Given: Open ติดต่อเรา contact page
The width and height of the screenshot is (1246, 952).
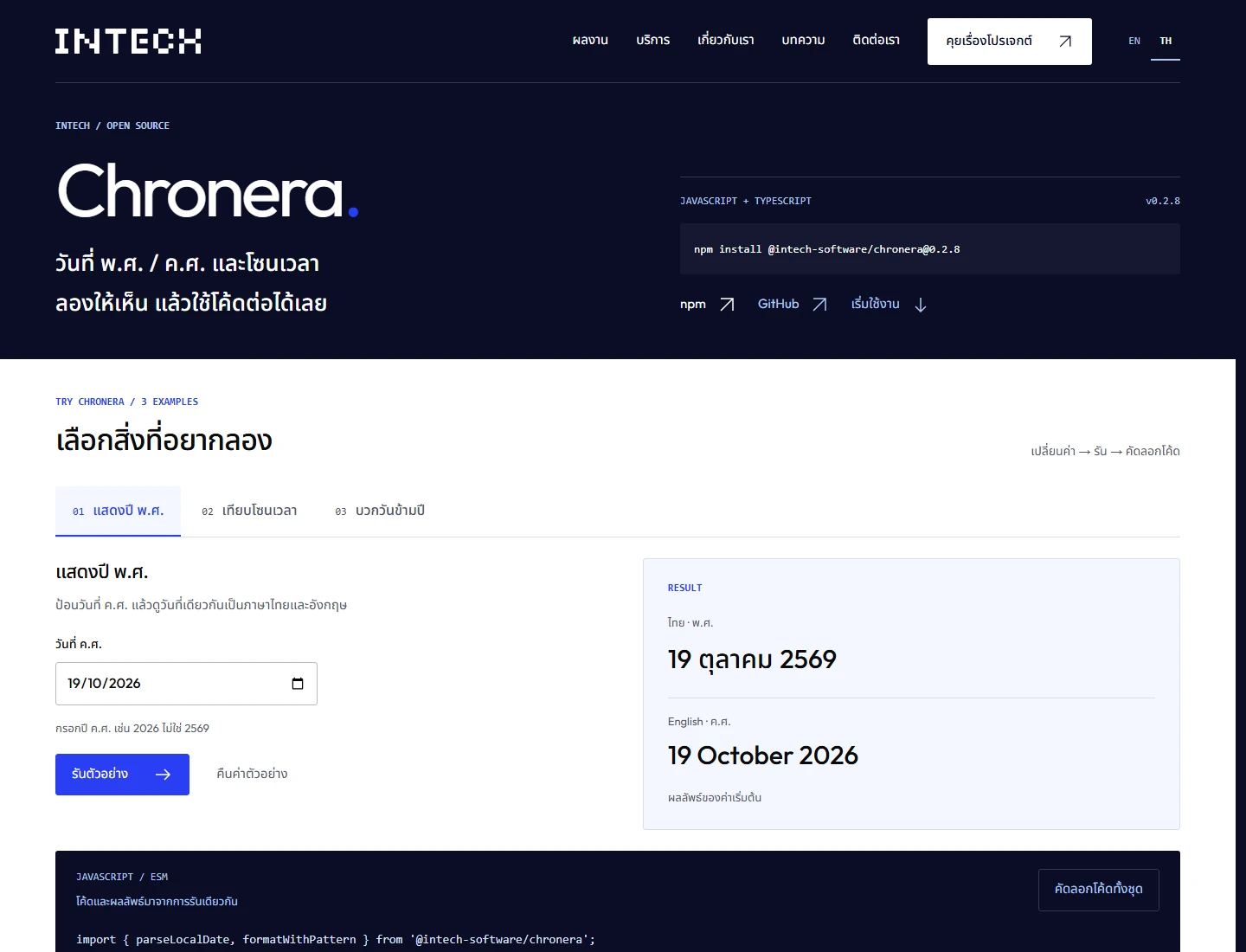Looking at the screenshot, I should [876, 41].
